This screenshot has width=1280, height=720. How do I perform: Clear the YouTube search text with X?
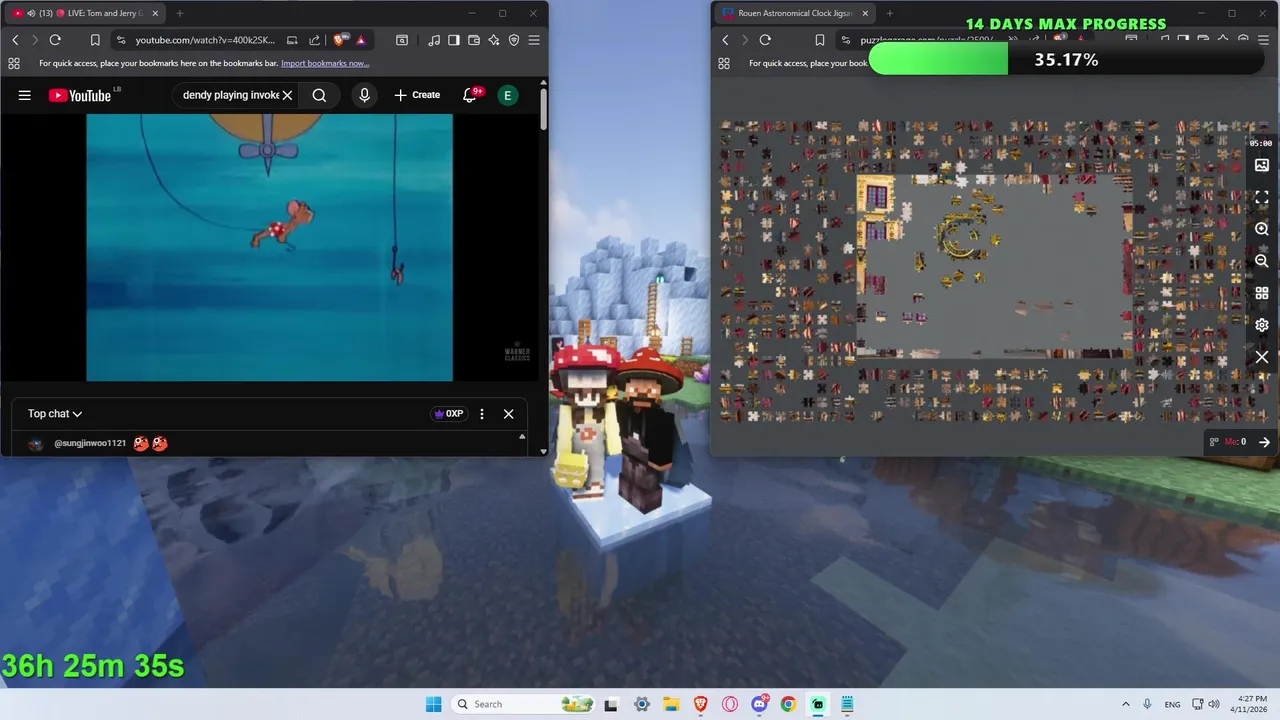(x=287, y=95)
